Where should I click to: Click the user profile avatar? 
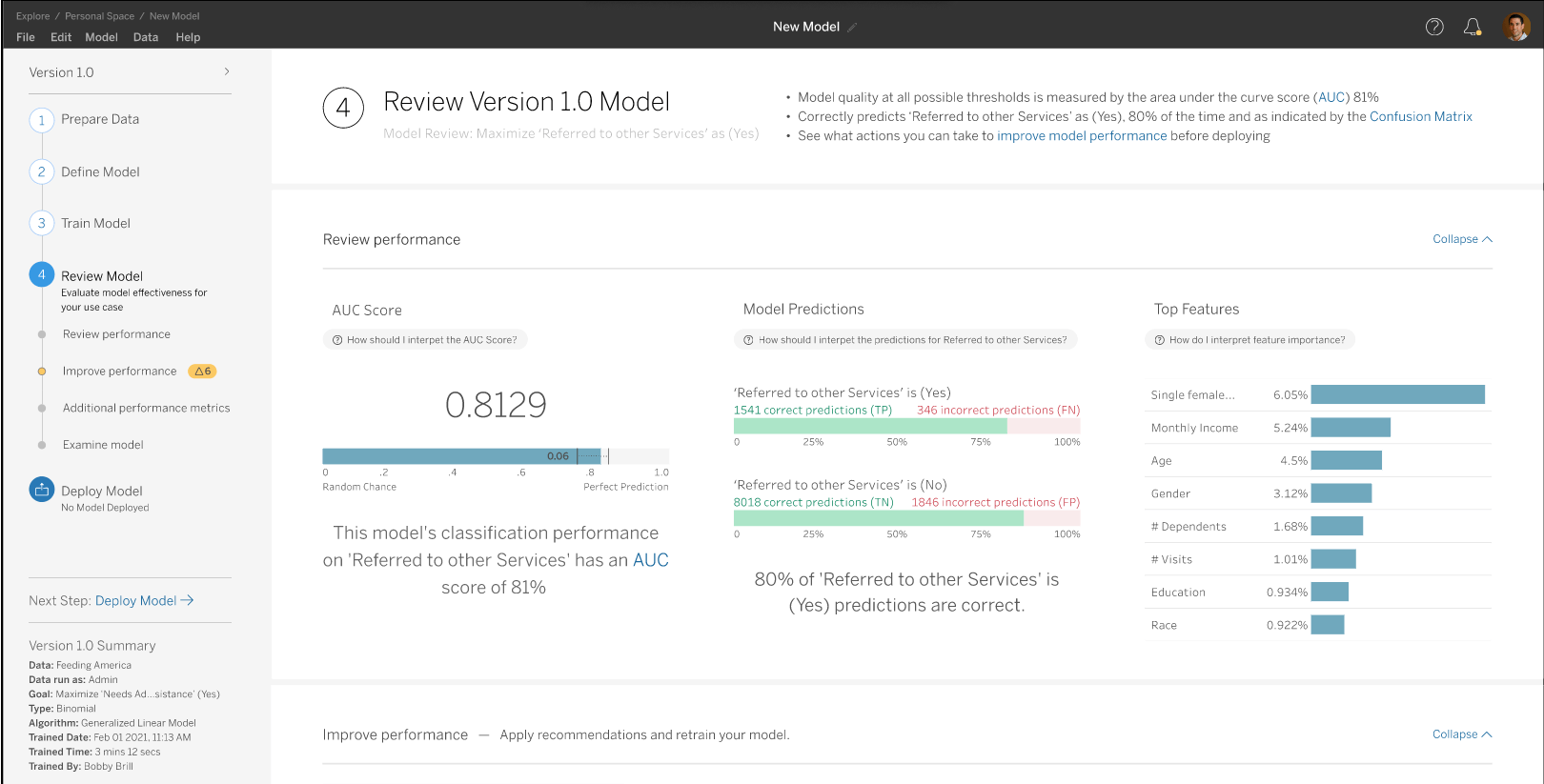[x=1516, y=27]
